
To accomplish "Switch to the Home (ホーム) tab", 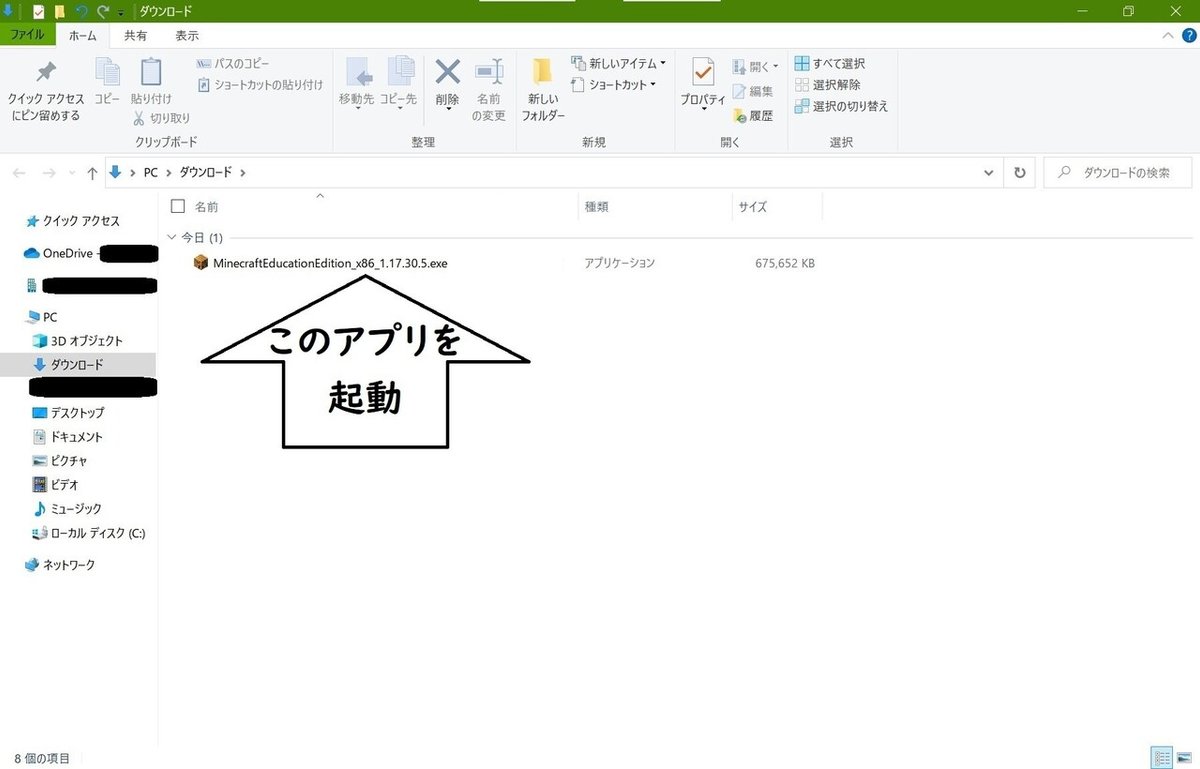I will point(83,35).
